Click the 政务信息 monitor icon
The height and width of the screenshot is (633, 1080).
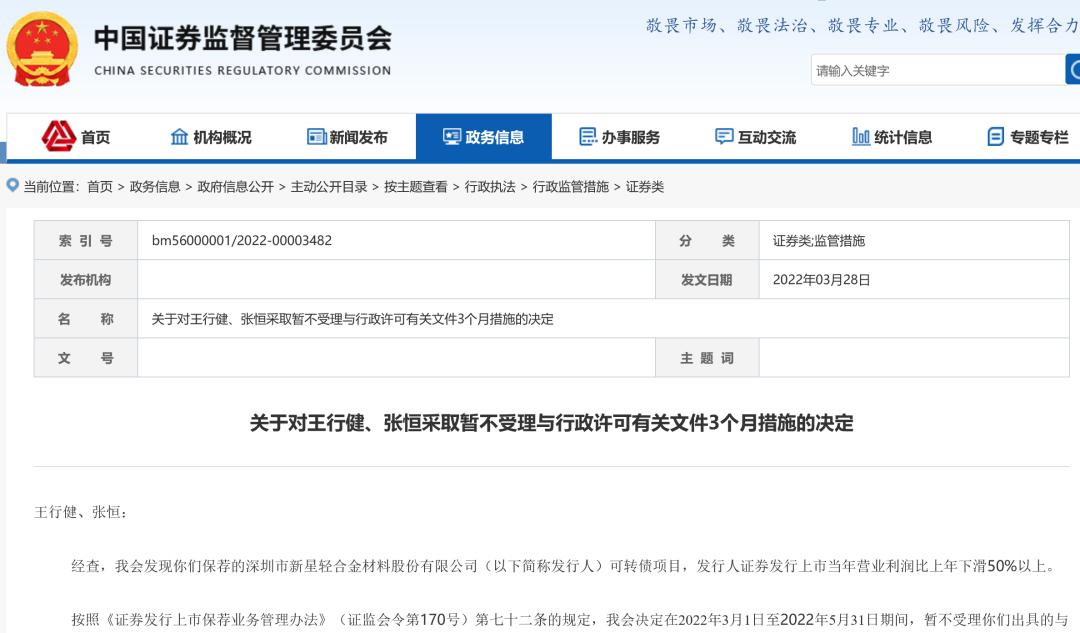pos(452,136)
